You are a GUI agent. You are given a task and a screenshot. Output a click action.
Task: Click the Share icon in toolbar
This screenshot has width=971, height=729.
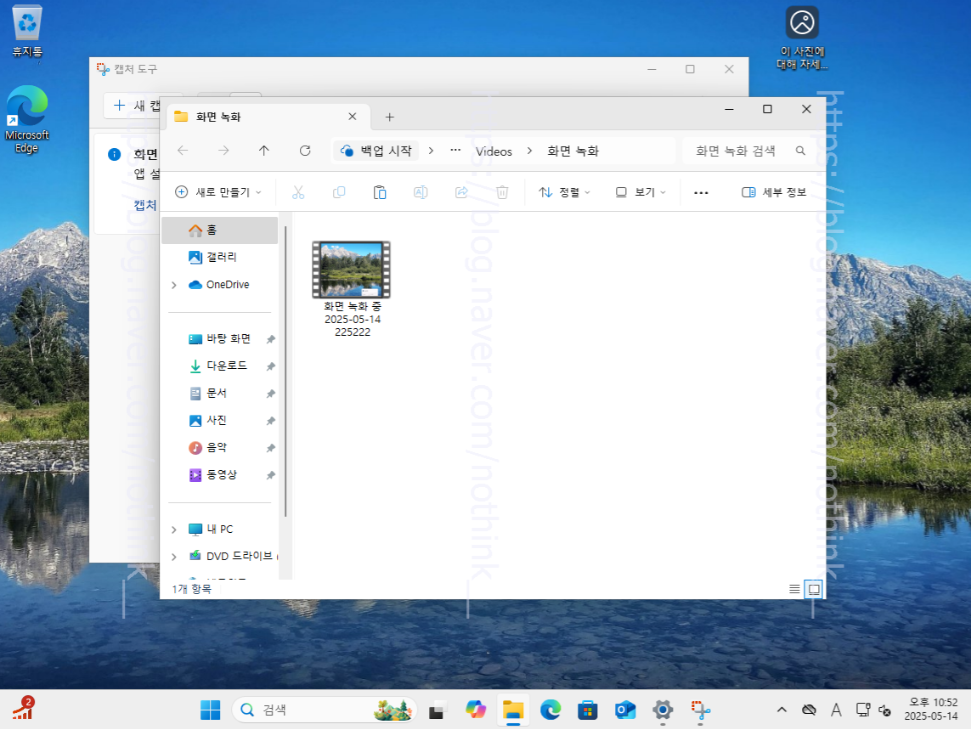(461, 193)
